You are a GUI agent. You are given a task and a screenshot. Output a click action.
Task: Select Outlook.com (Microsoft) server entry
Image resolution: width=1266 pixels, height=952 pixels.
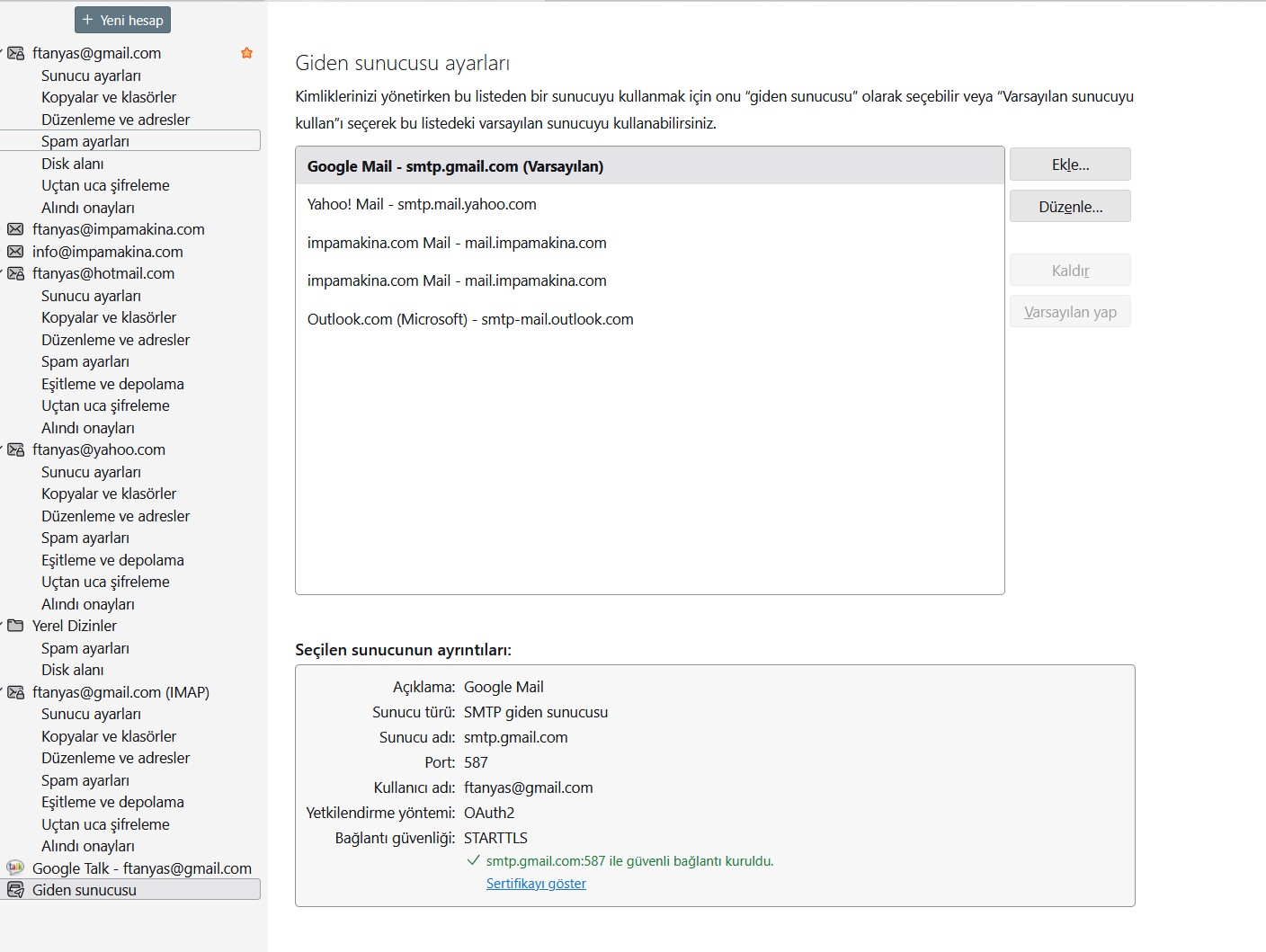(470, 319)
